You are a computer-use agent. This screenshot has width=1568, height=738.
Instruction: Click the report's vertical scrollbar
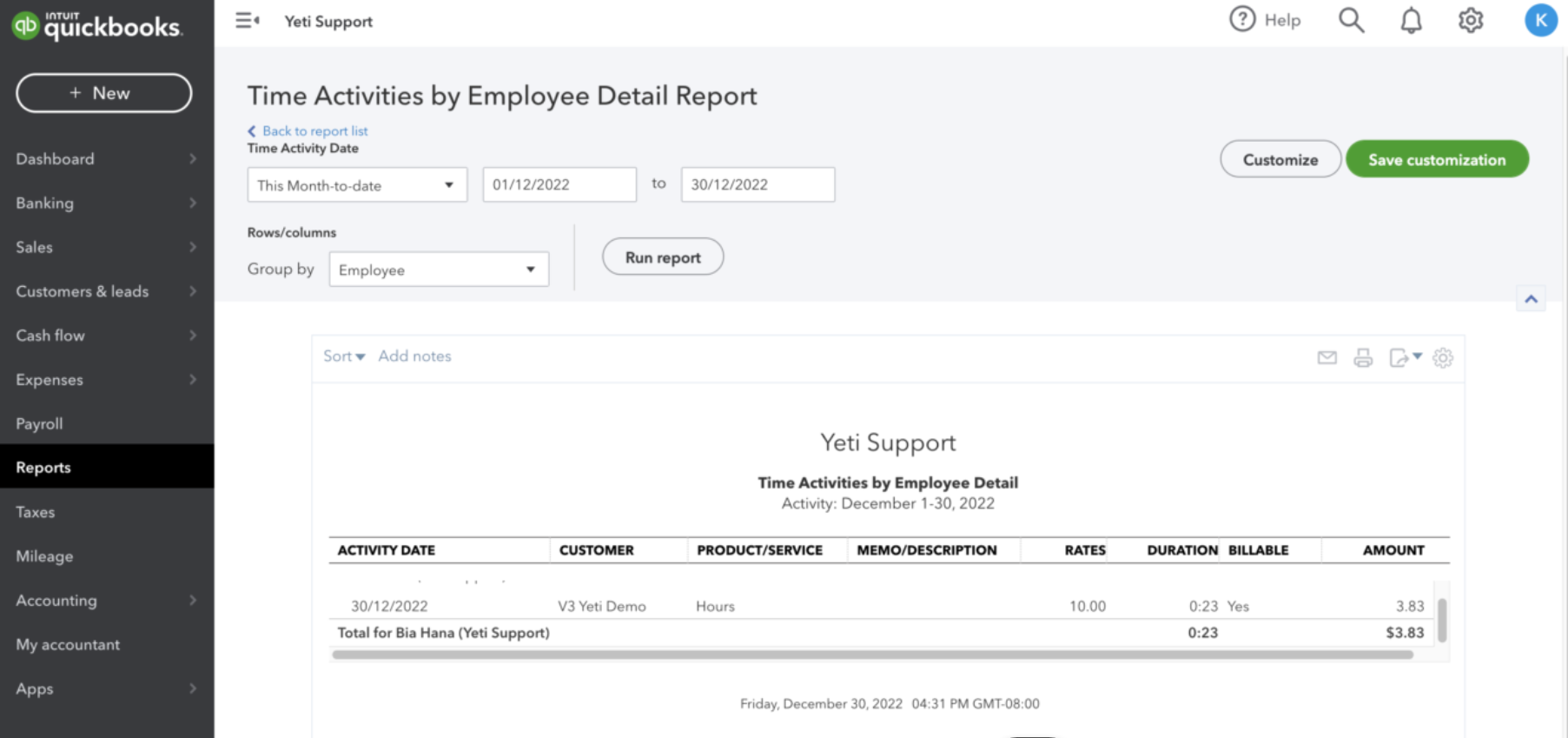pyautogui.click(x=1442, y=620)
